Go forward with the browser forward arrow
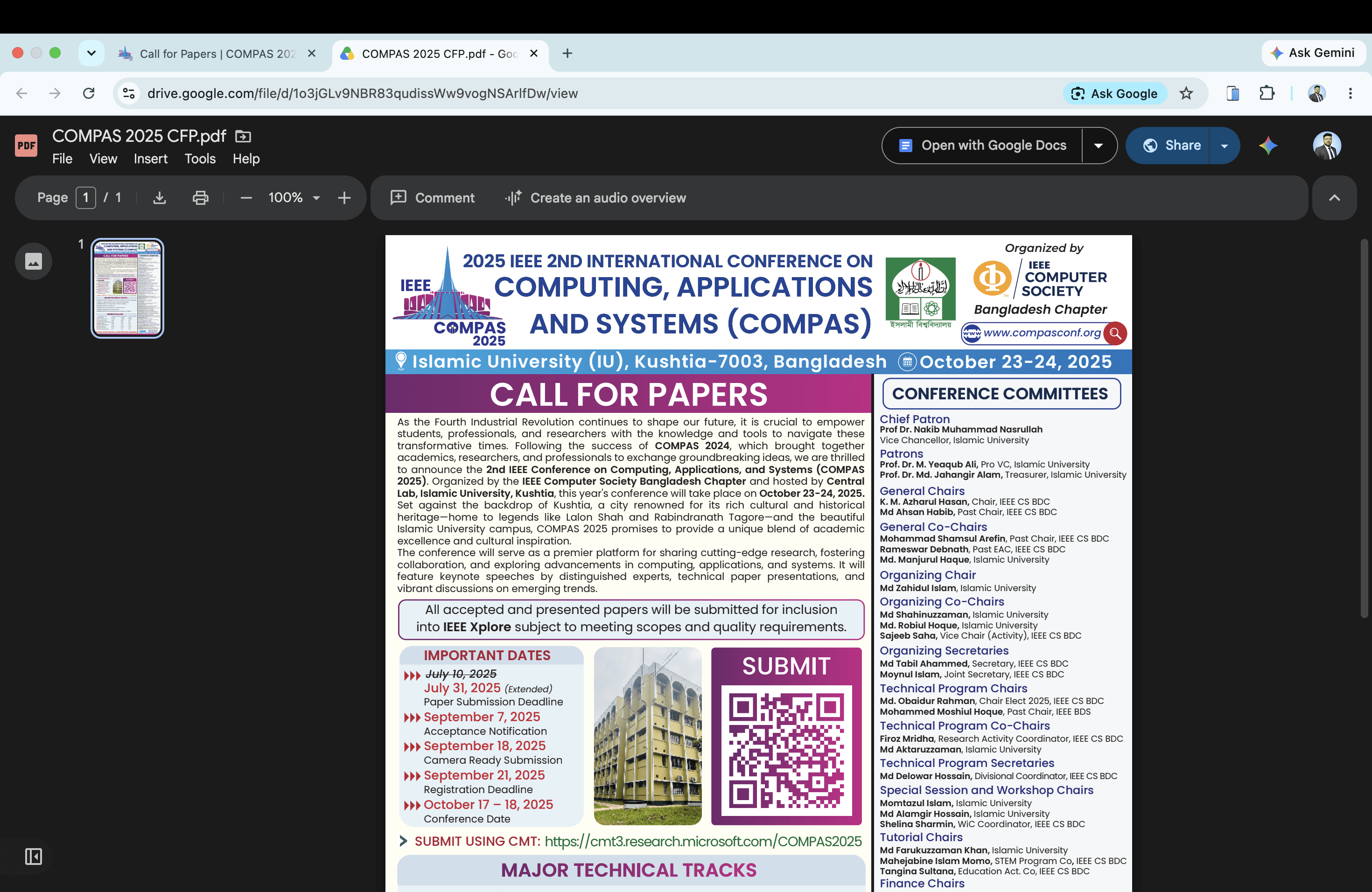 coord(55,93)
